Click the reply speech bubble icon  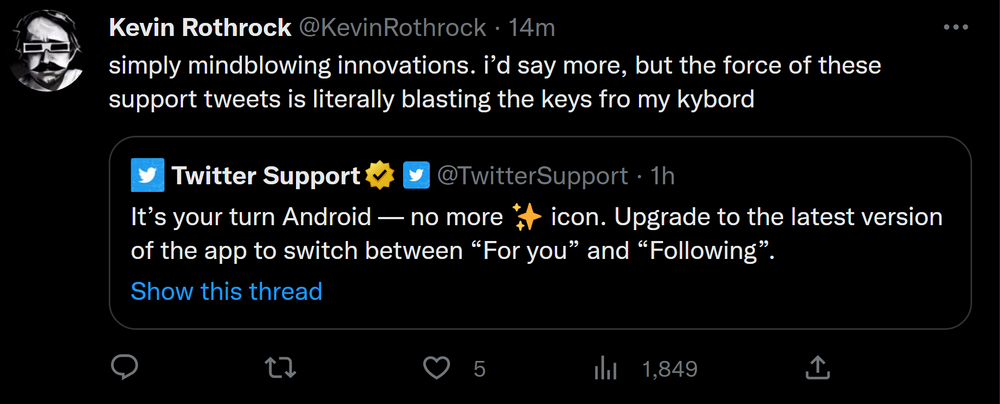click(123, 368)
